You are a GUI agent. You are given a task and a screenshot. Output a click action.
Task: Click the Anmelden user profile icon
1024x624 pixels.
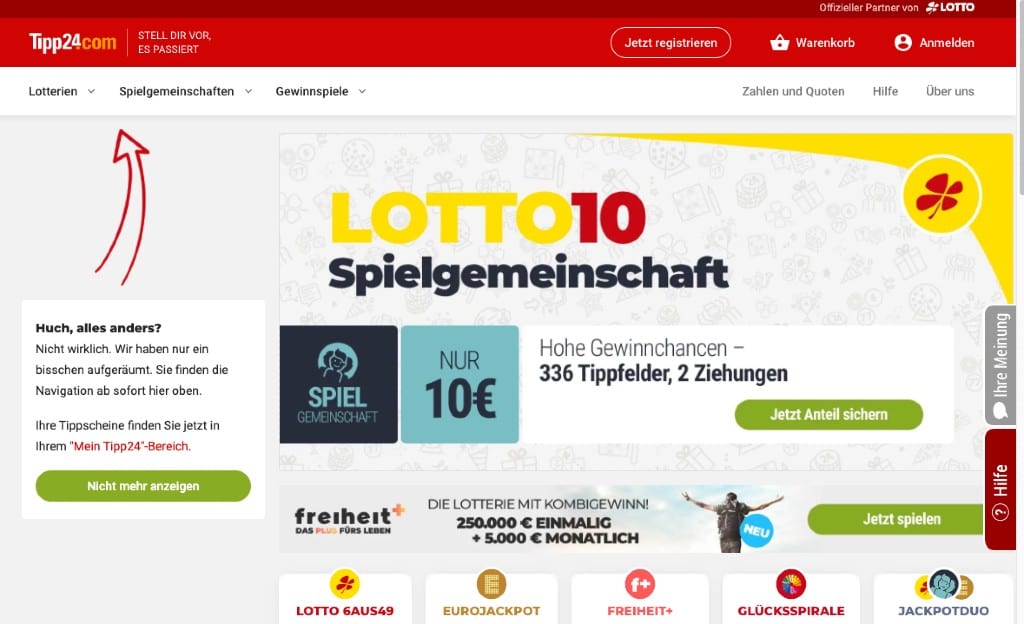(903, 42)
